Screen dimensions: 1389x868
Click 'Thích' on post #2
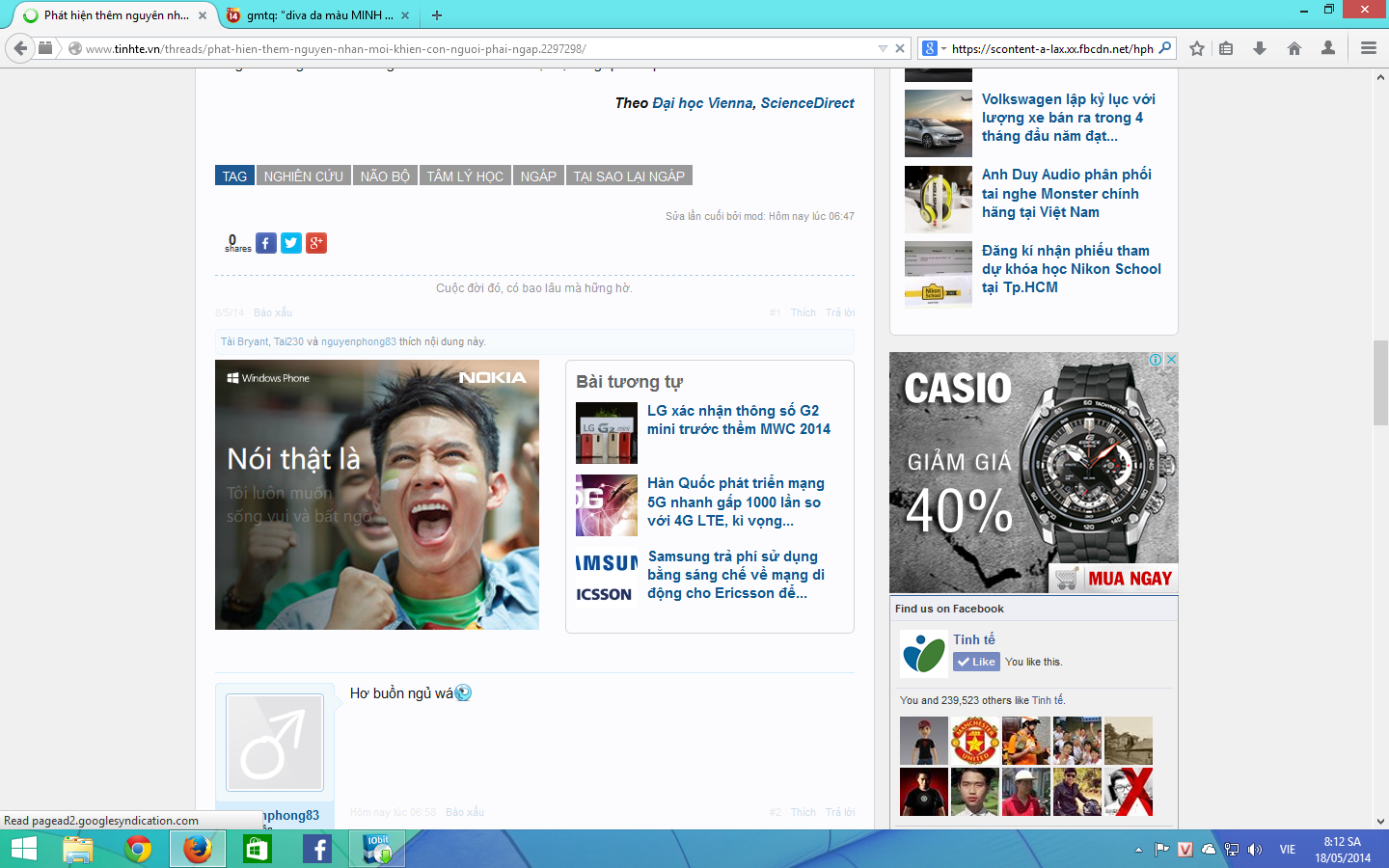click(x=803, y=812)
